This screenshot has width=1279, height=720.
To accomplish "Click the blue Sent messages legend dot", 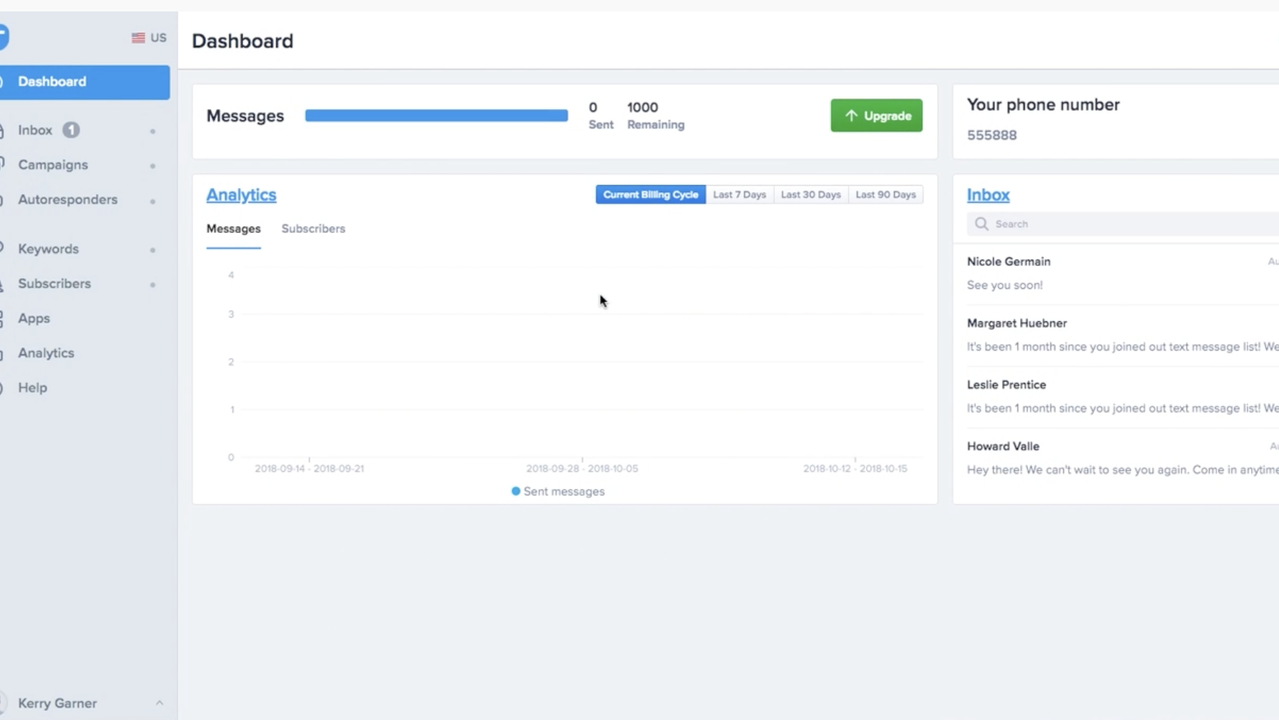I will tap(516, 491).
